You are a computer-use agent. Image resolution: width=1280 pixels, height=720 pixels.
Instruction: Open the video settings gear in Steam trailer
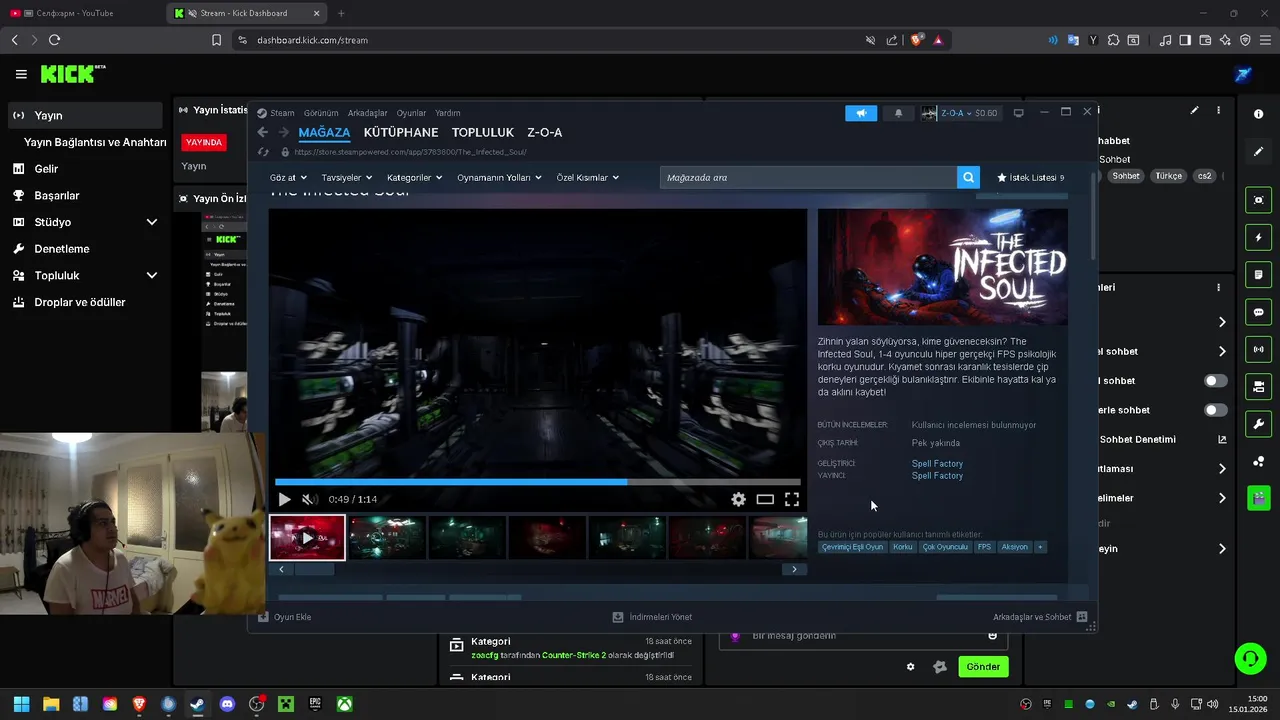tap(738, 499)
